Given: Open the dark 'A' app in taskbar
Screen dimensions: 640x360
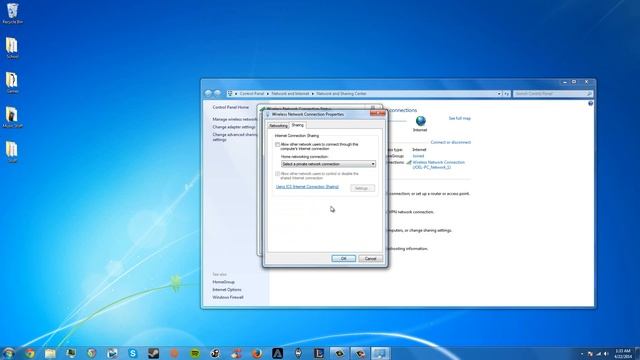Looking at the screenshot, I should pos(278,353).
